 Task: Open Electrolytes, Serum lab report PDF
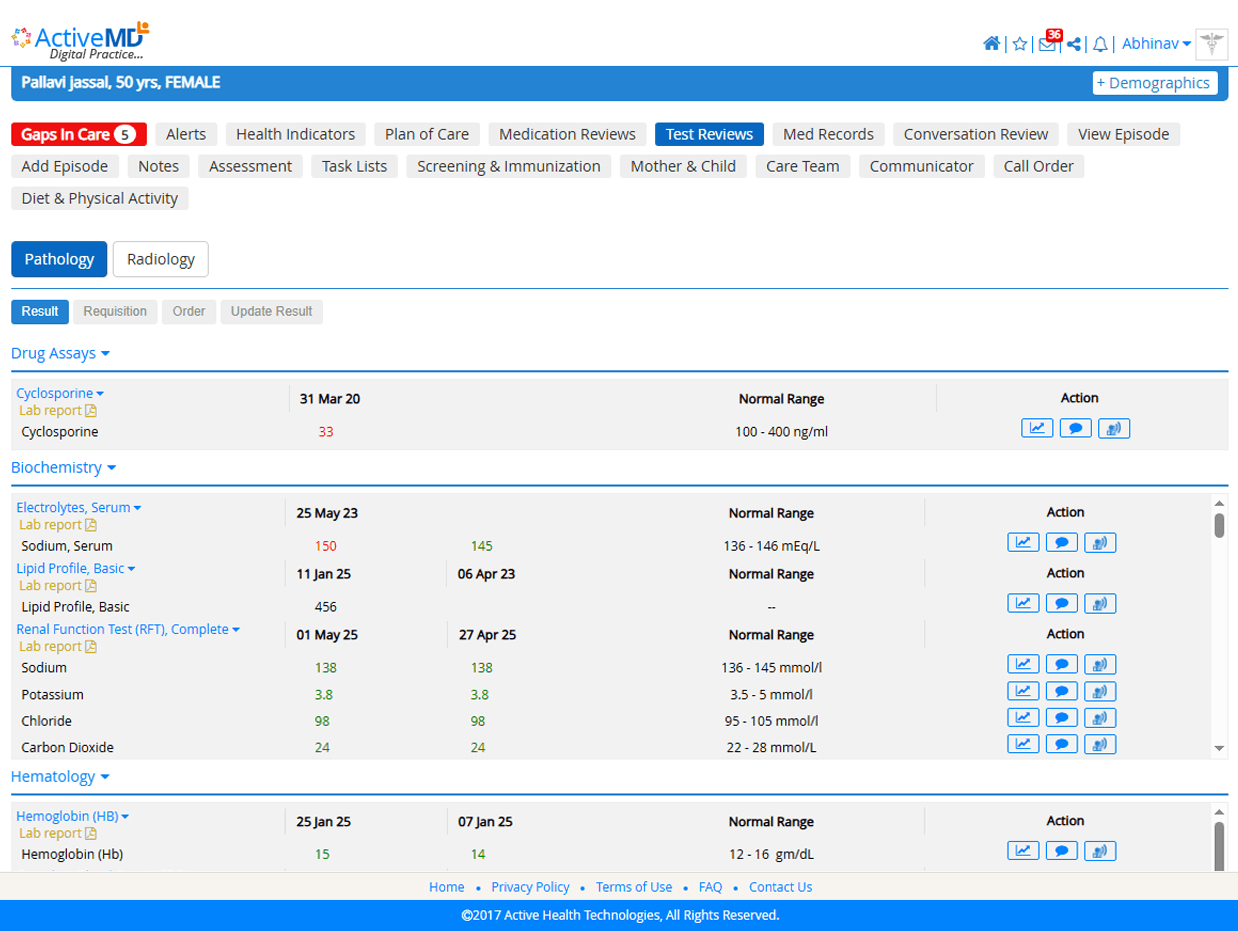point(58,525)
